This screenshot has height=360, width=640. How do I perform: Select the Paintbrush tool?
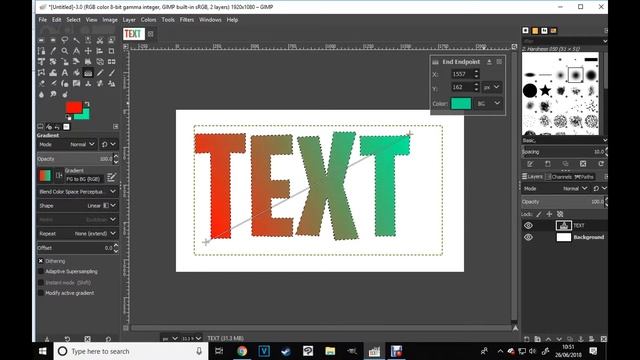pyautogui.click(x=111, y=73)
